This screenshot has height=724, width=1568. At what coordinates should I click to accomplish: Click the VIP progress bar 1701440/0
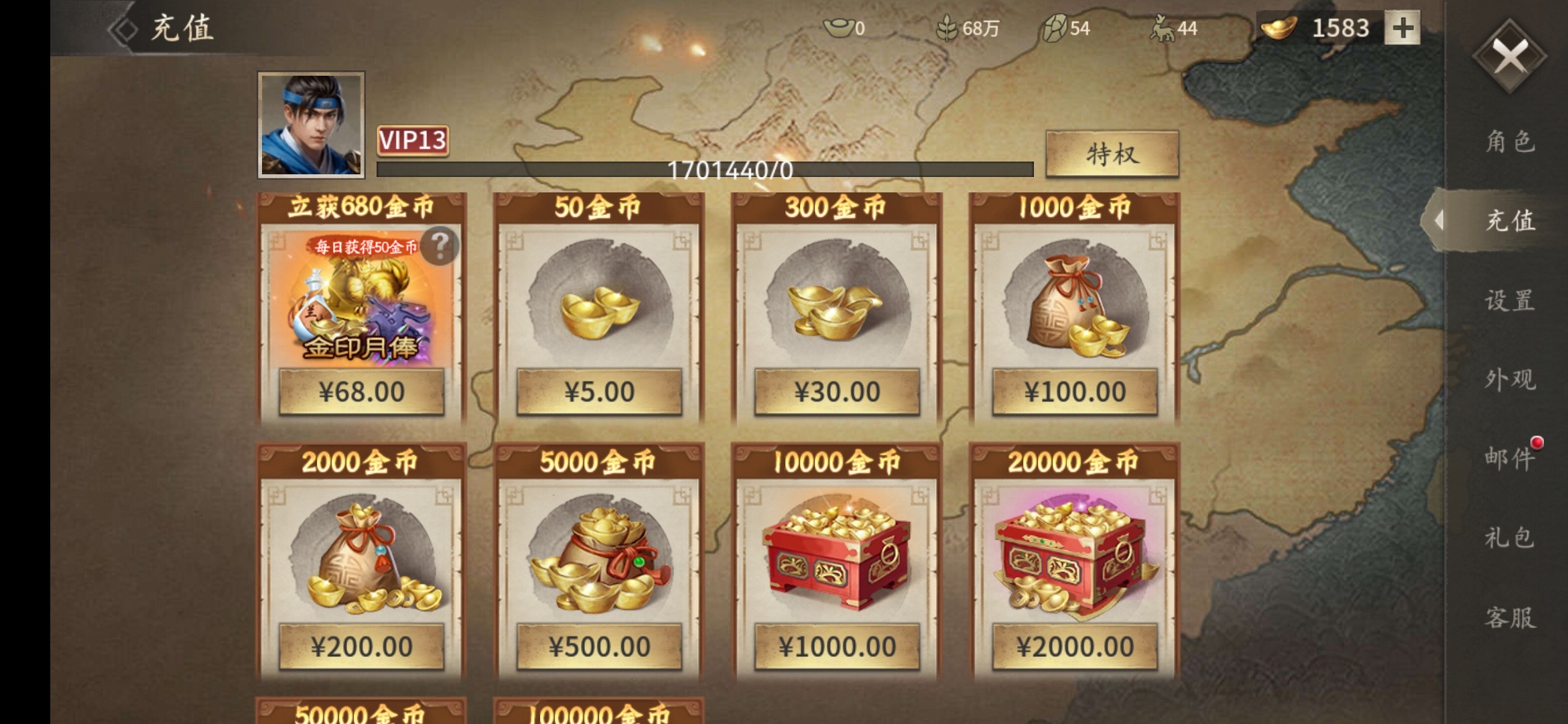tap(705, 170)
